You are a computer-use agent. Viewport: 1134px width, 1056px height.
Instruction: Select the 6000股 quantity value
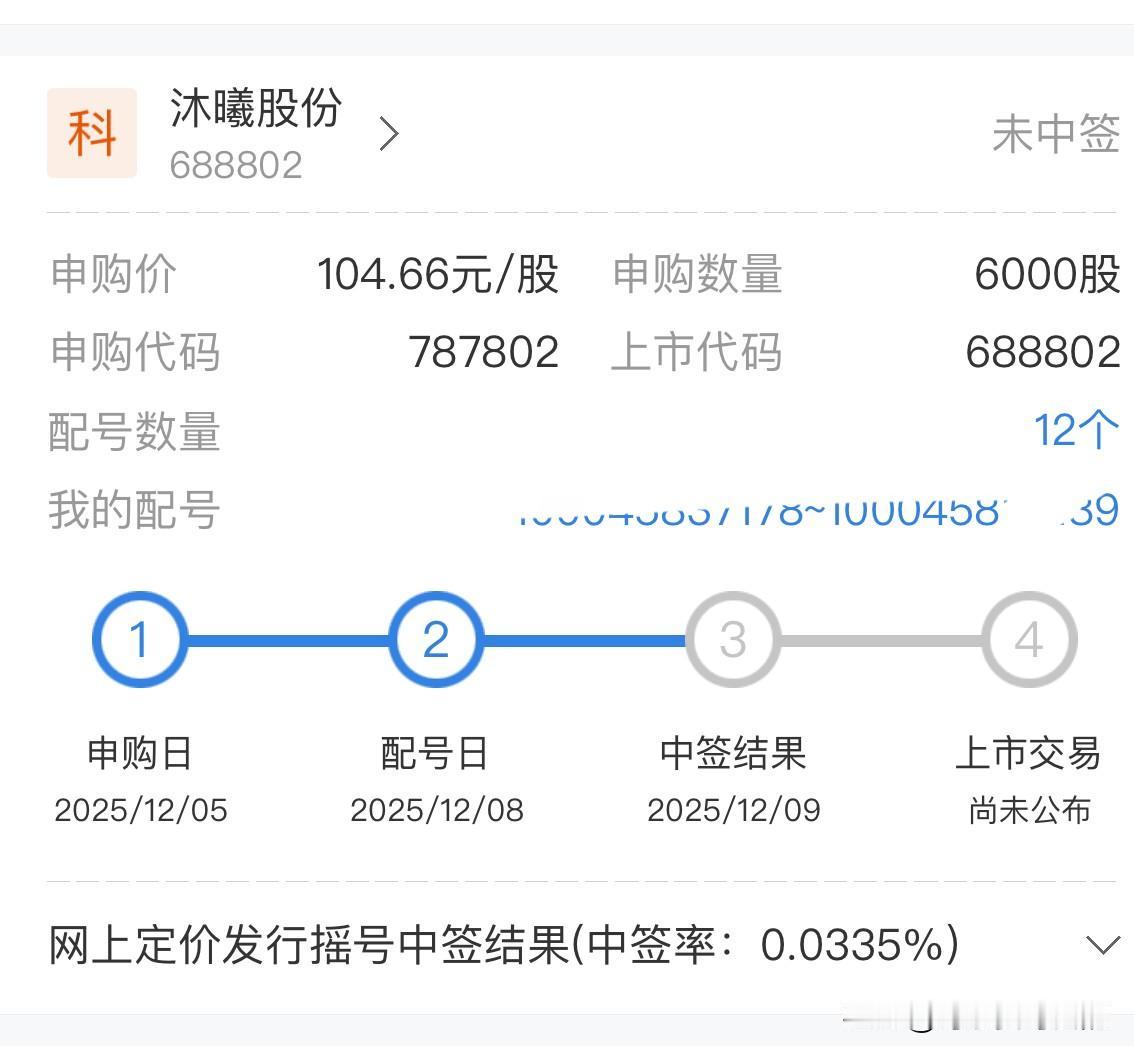pyautogui.click(x=1047, y=274)
